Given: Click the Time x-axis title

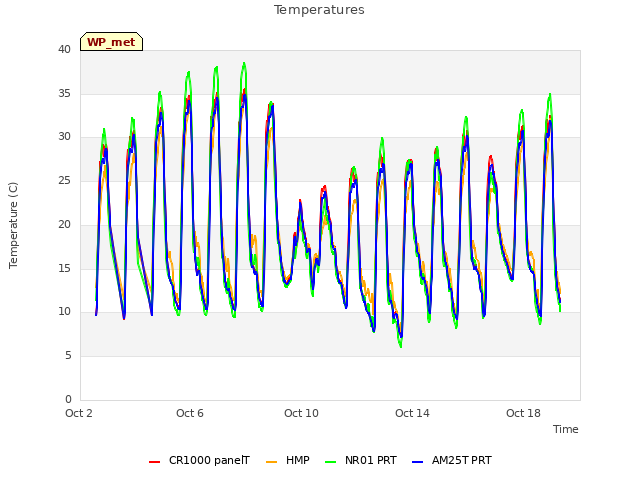Looking at the screenshot, I should [566, 429].
